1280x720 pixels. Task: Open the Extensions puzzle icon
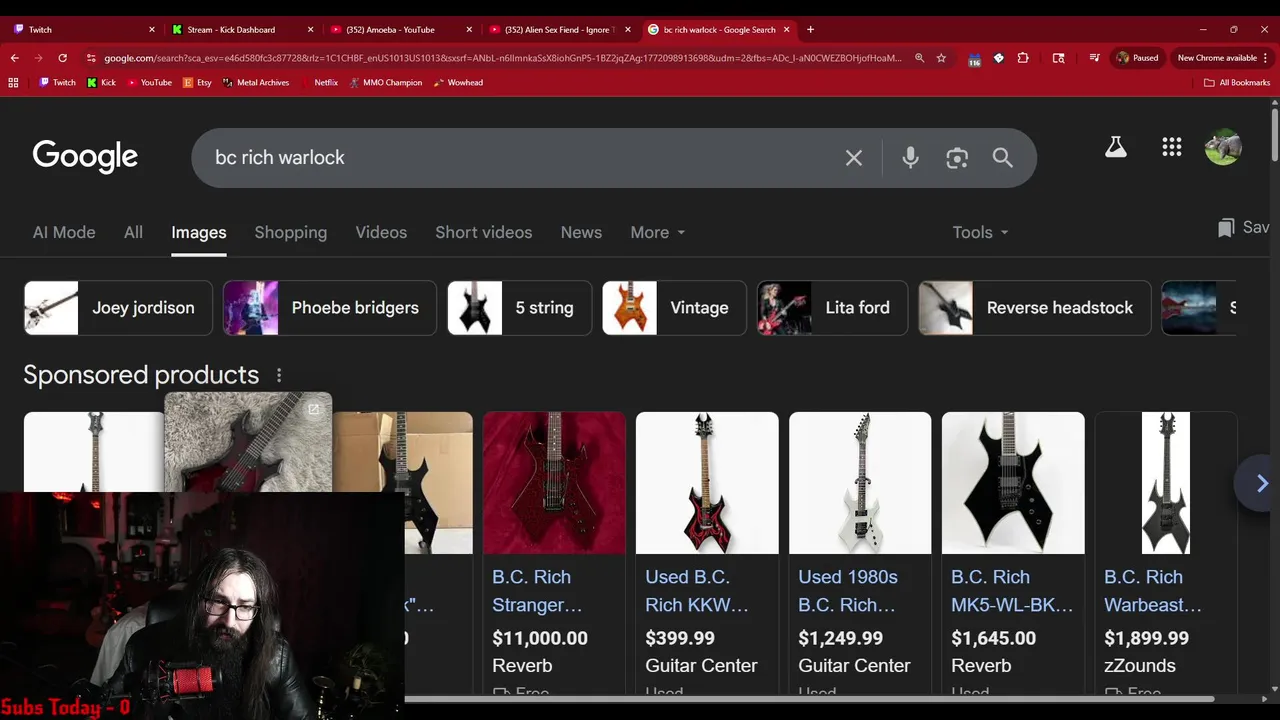[x=1023, y=58]
